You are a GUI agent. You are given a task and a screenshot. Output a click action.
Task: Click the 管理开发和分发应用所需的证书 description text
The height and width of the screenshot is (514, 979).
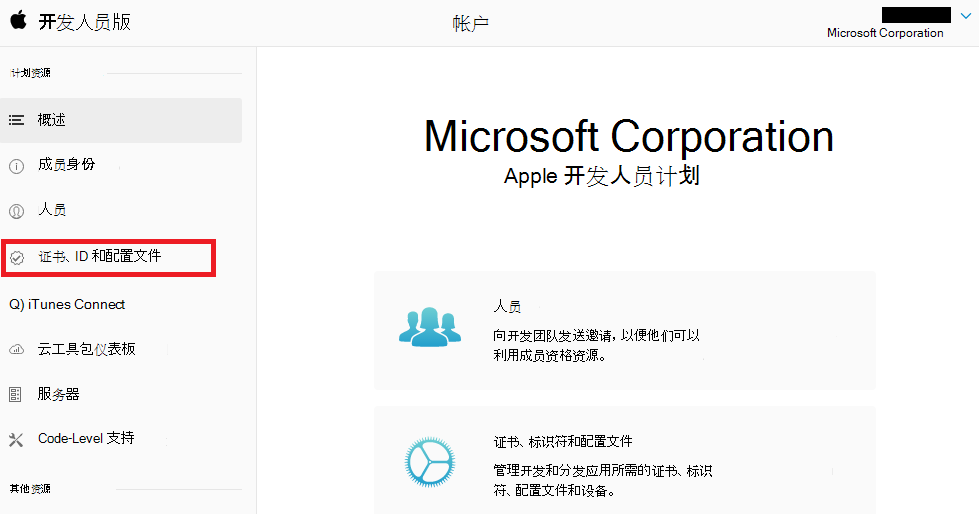[603, 480]
